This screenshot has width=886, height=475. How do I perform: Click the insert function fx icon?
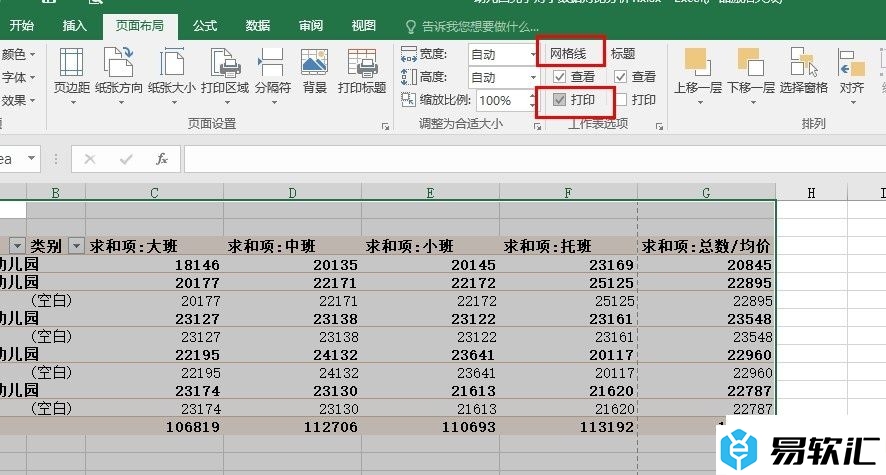pyautogui.click(x=161, y=159)
